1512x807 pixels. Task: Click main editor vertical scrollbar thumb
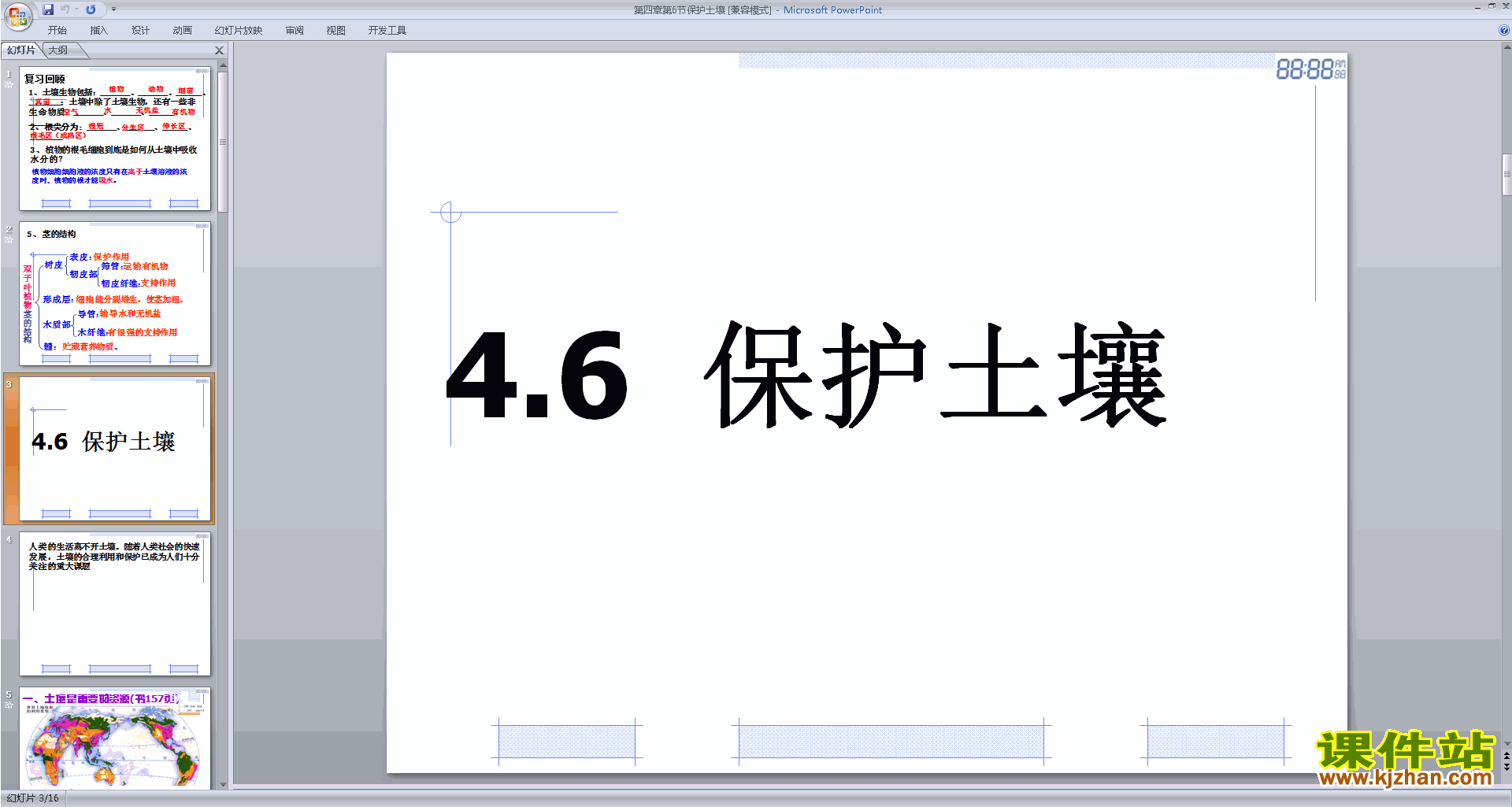click(x=1506, y=175)
